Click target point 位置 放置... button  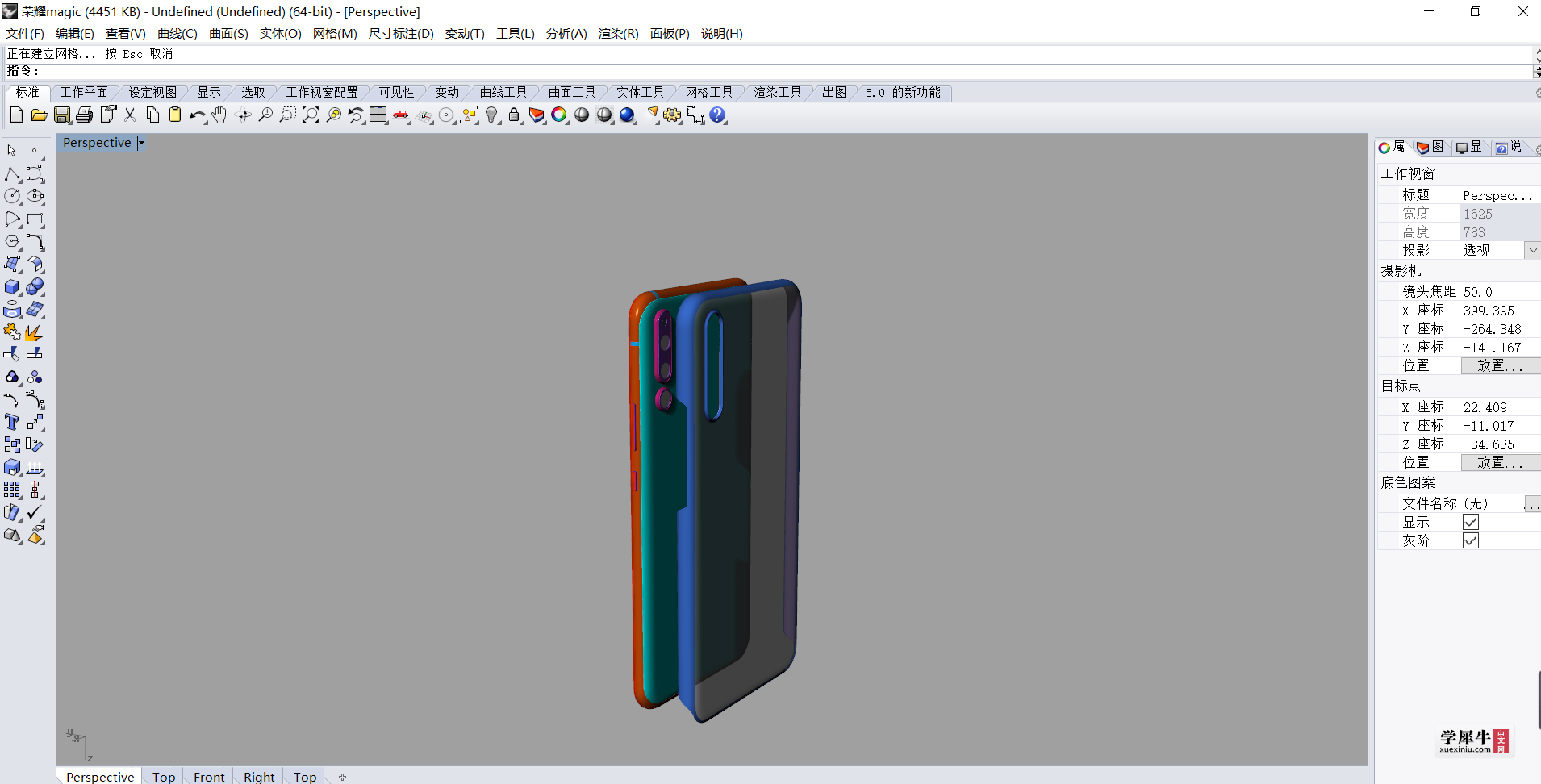pos(1501,462)
